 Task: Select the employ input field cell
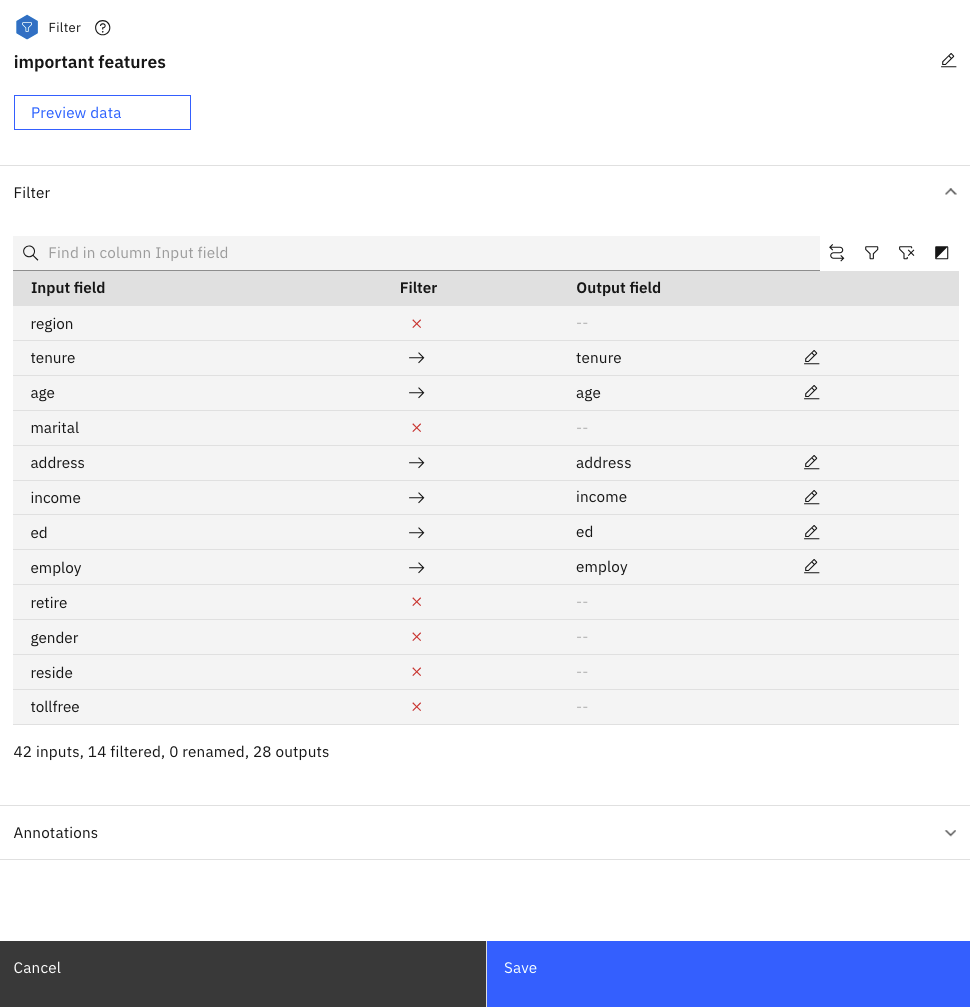tap(56, 568)
